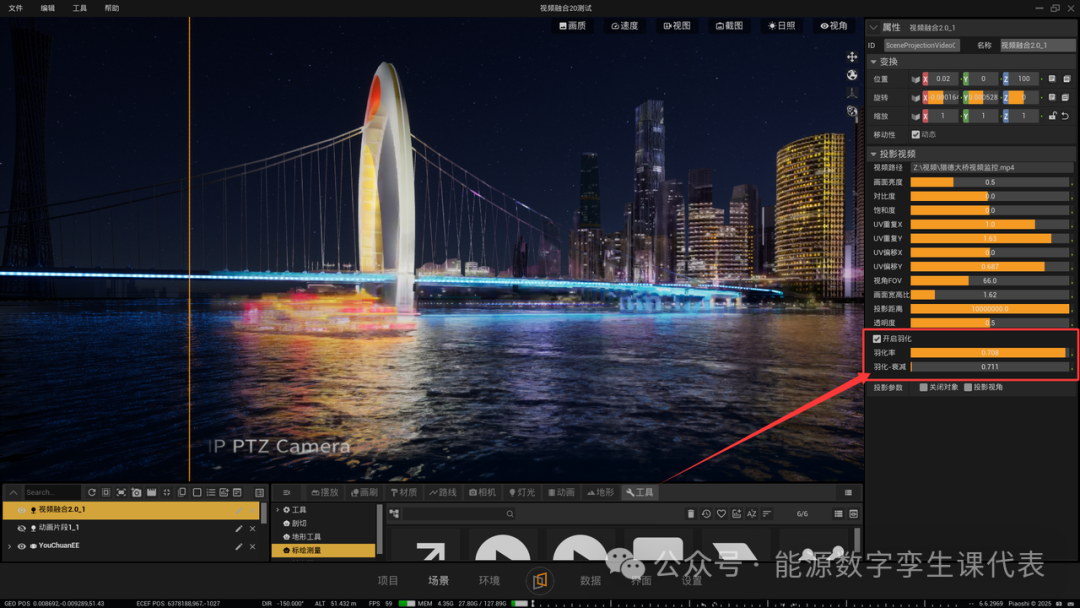Click the search magnifier icon in the asset panel
1080x608 pixels.
pos(510,514)
